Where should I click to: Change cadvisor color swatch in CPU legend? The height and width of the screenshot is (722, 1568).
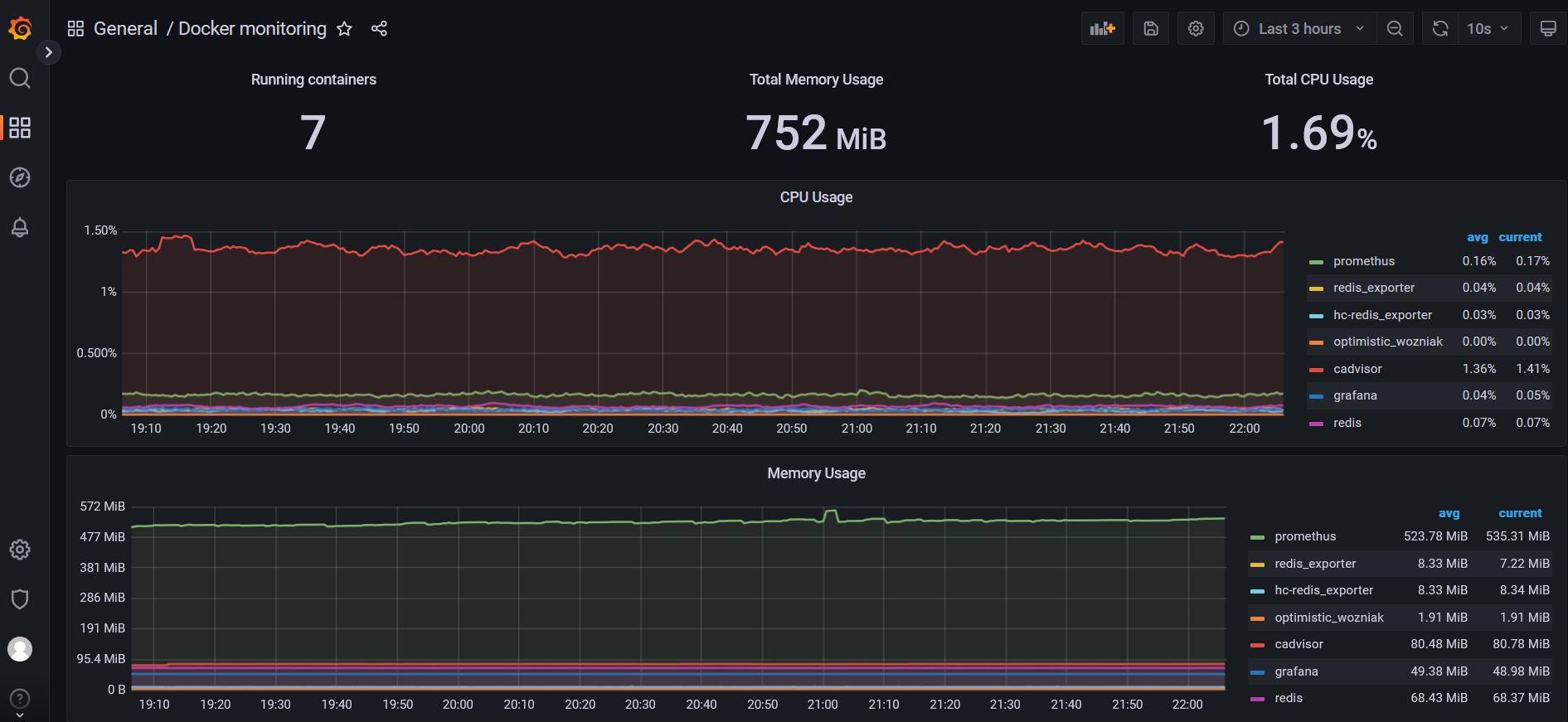[1316, 370]
